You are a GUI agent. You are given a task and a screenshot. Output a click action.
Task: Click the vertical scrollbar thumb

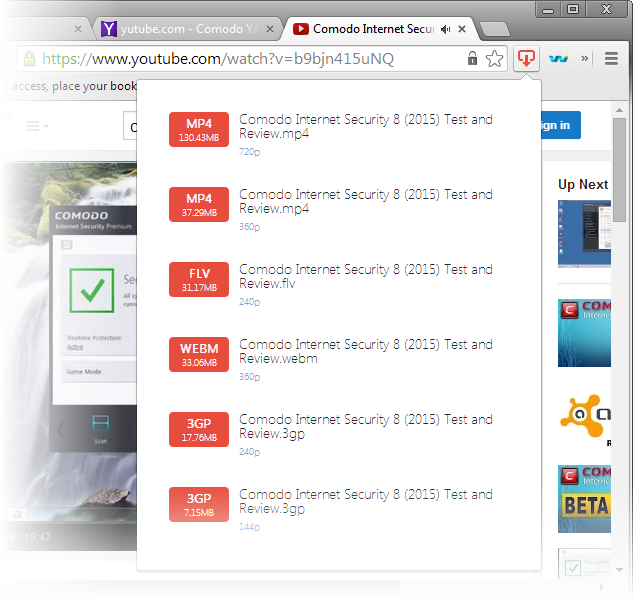tap(619, 170)
